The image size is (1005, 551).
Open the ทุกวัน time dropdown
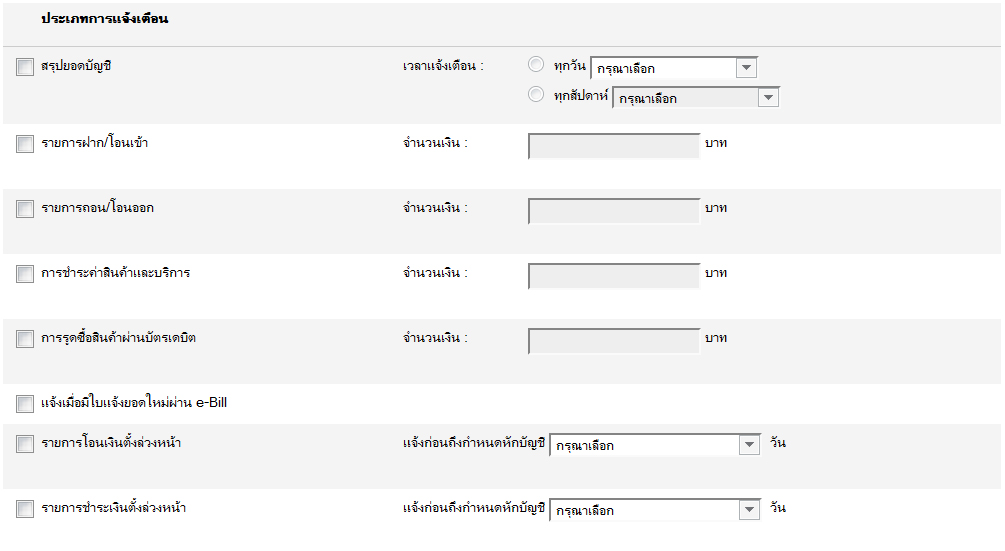point(674,69)
